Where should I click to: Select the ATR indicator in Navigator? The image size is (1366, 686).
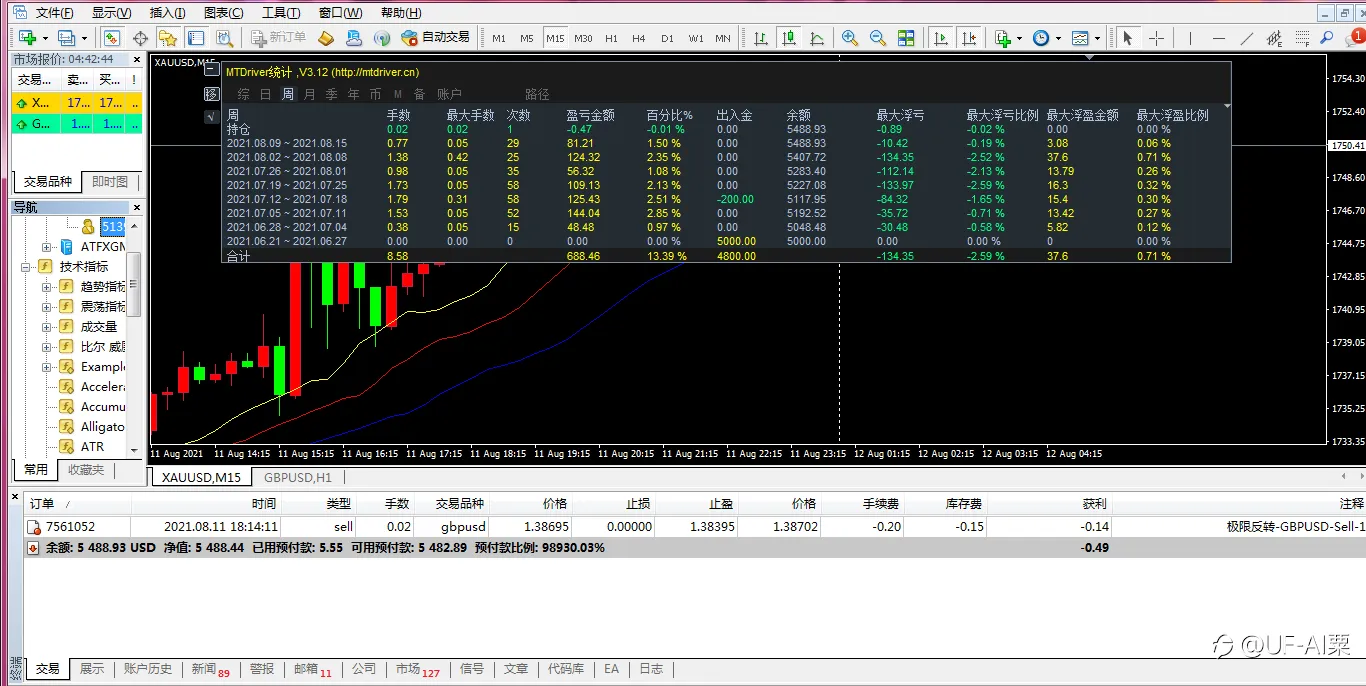(92, 447)
